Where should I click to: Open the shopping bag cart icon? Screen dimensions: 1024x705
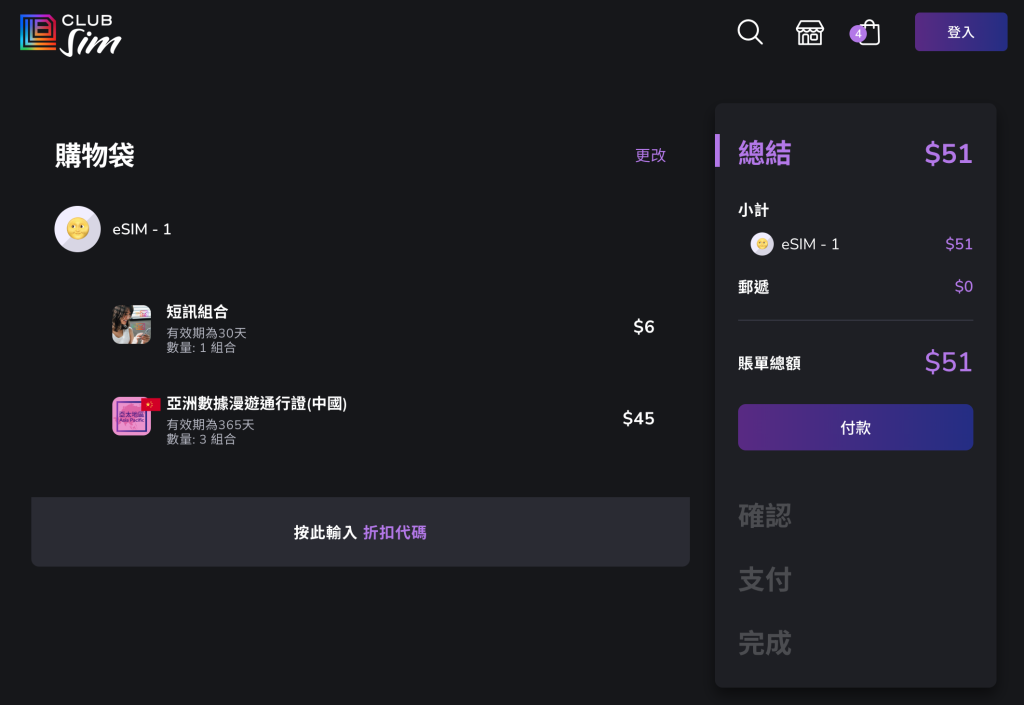(870, 33)
